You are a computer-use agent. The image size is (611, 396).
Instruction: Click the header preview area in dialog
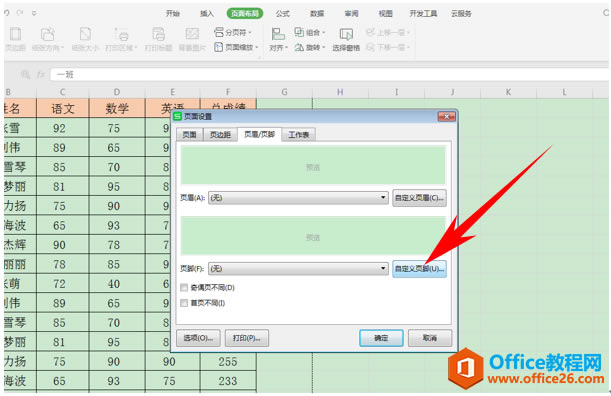(313, 164)
